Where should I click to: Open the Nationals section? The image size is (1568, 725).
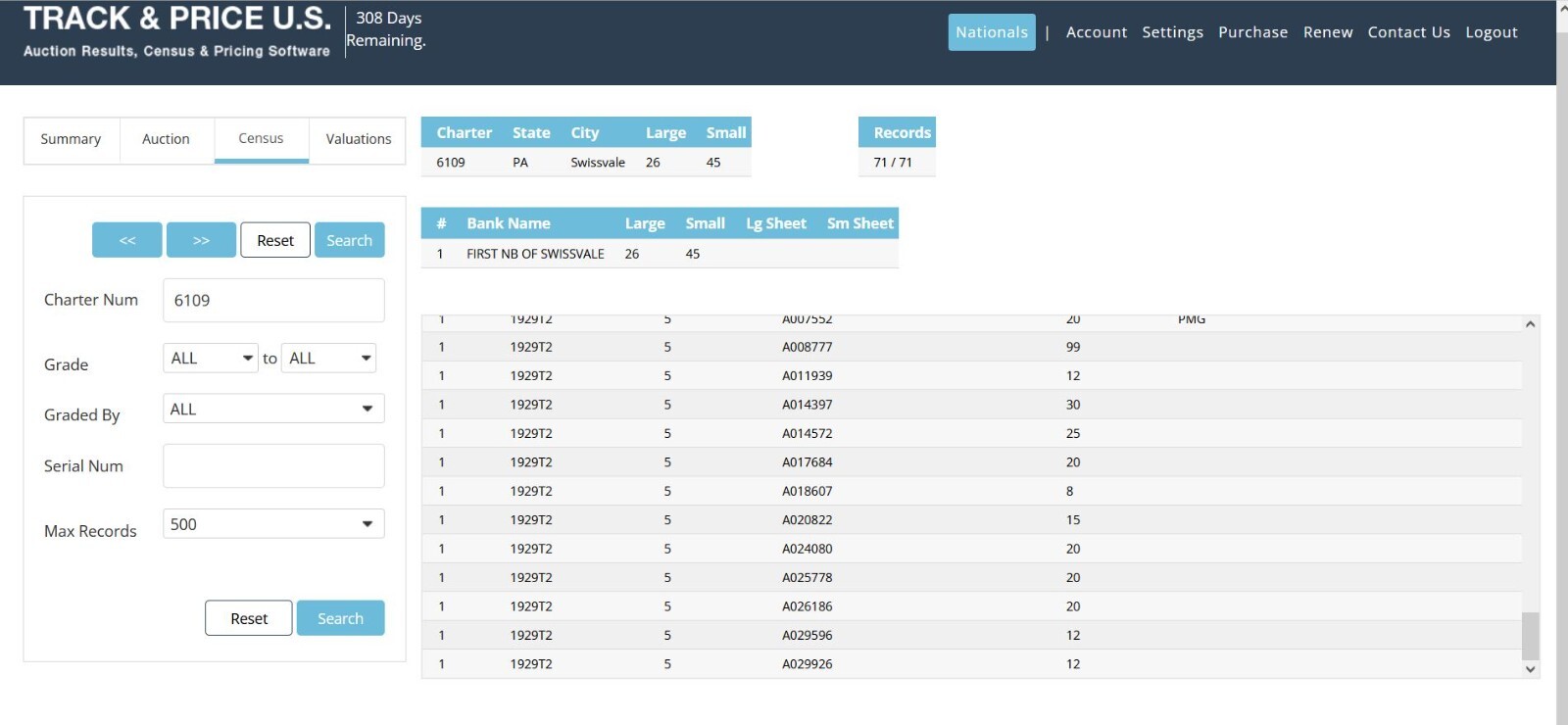pos(992,32)
